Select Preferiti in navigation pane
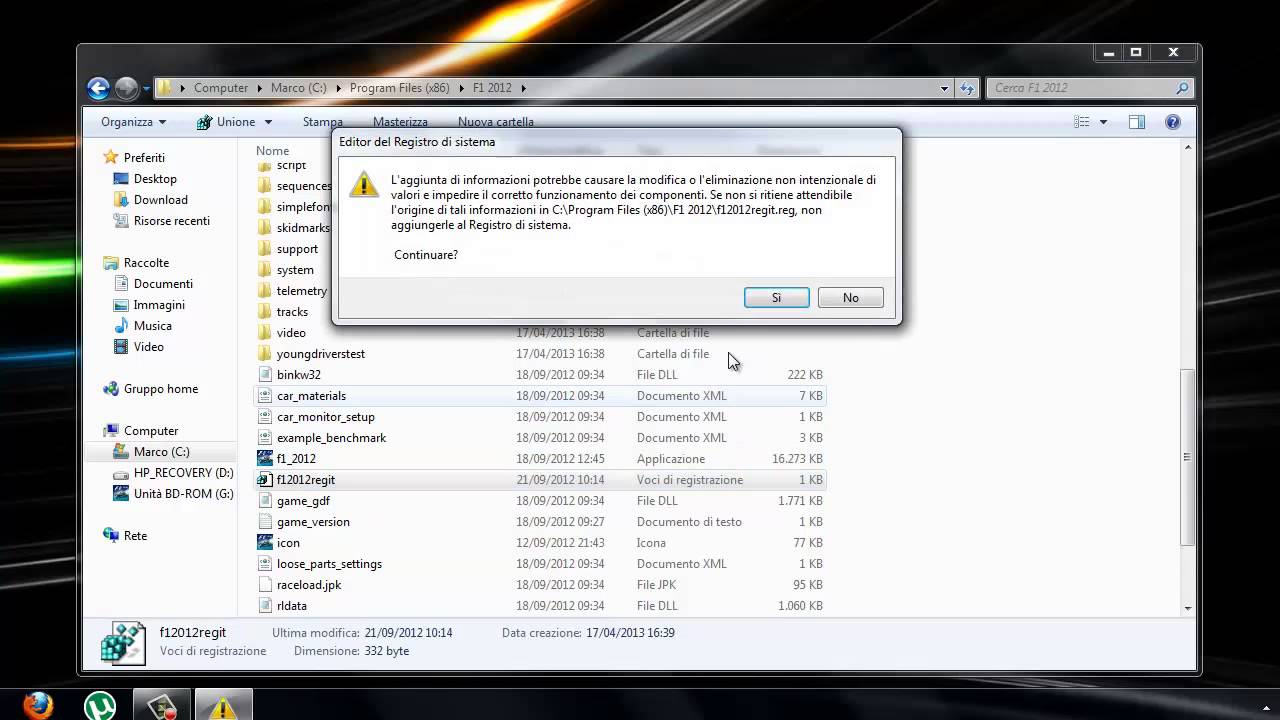The height and width of the screenshot is (720, 1280). click(x=144, y=158)
